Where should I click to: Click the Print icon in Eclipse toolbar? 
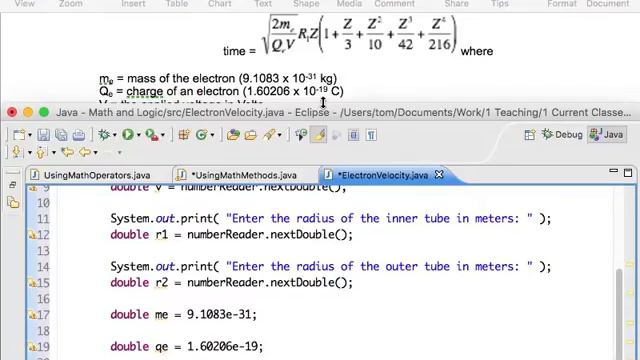[x=79, y=135]
